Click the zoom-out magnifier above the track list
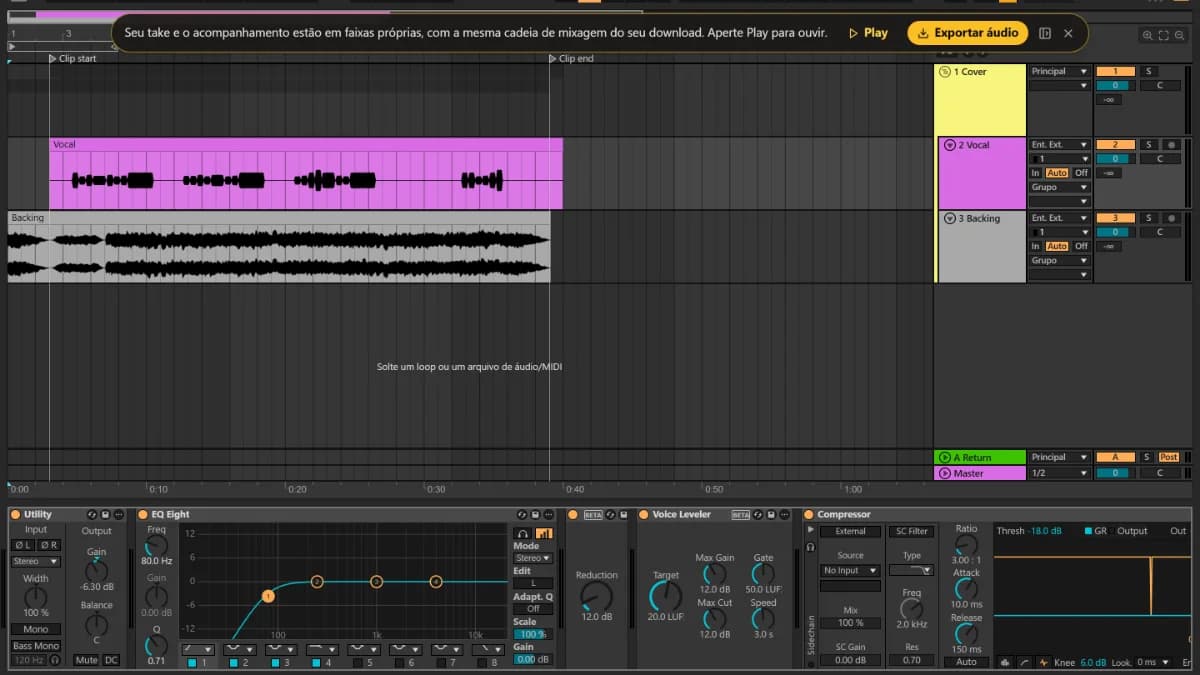Screen dimensions: 1200x675 (x=1179, y=35)
